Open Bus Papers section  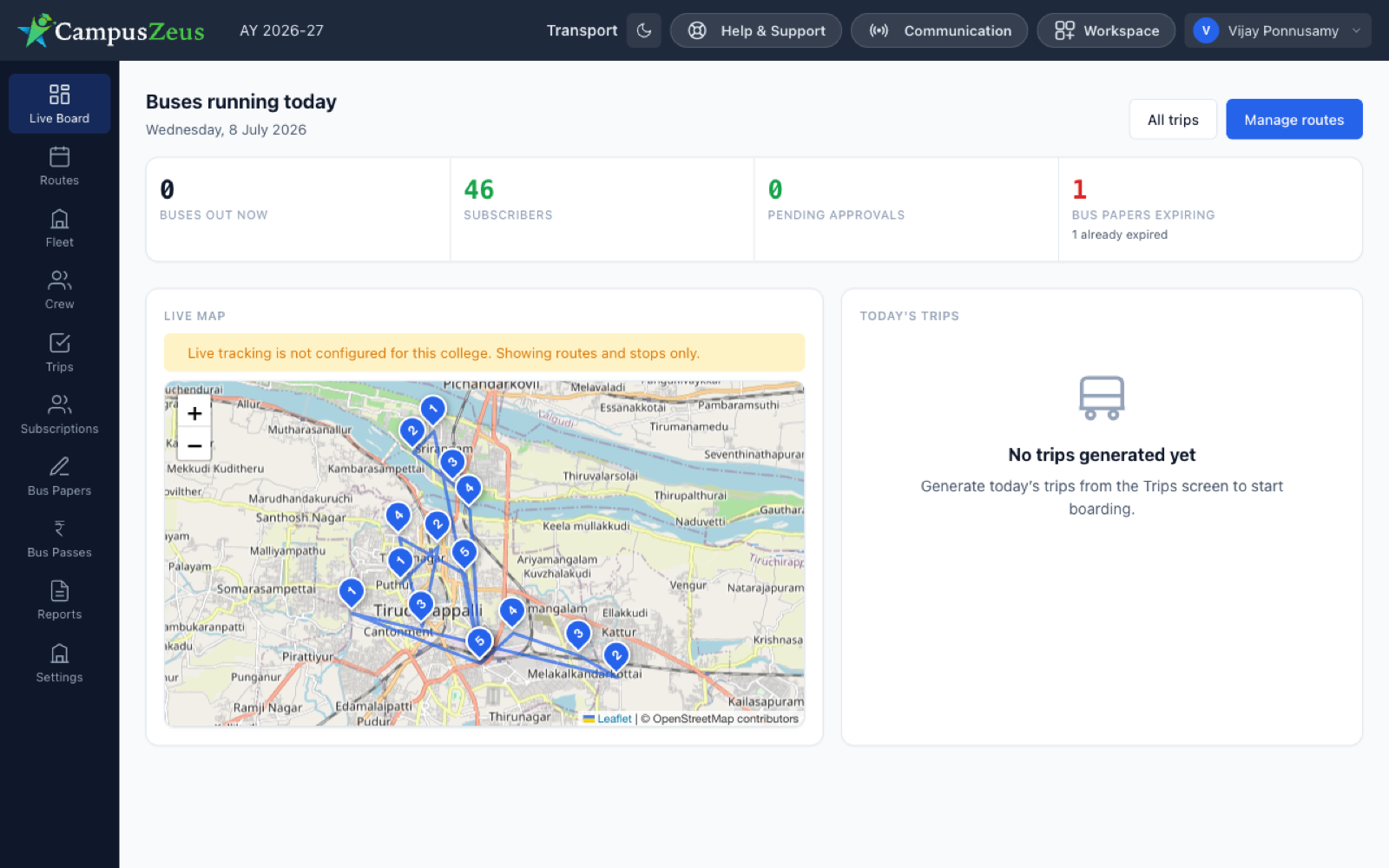(x=59, y=476)
